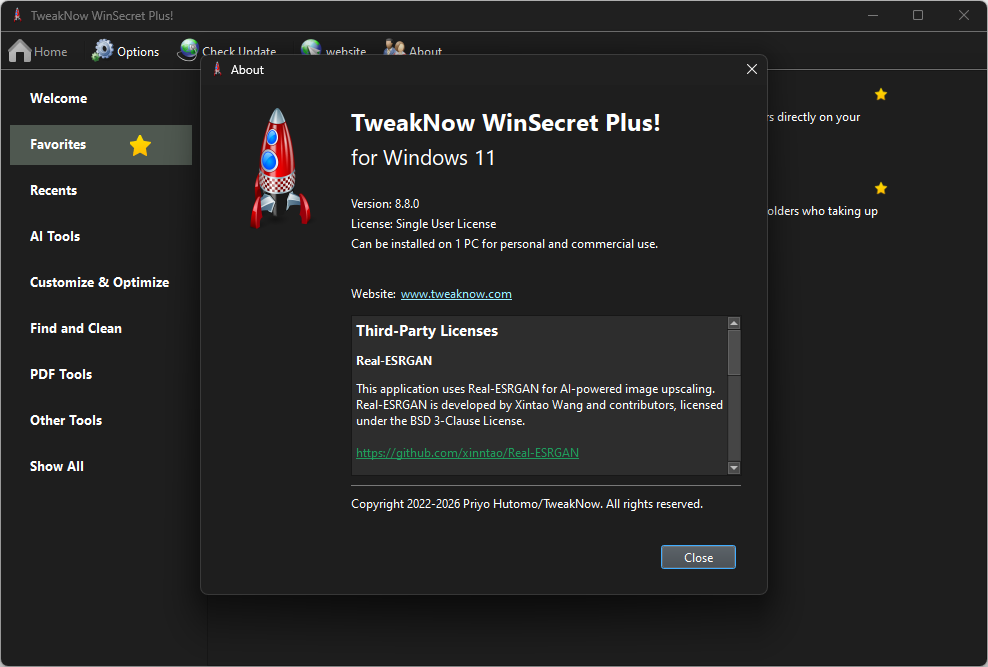Image resolution: width=988 pixels, height=667 pixels.
Task: Open the Favorites sidebar section
Action: click(101, 145)
